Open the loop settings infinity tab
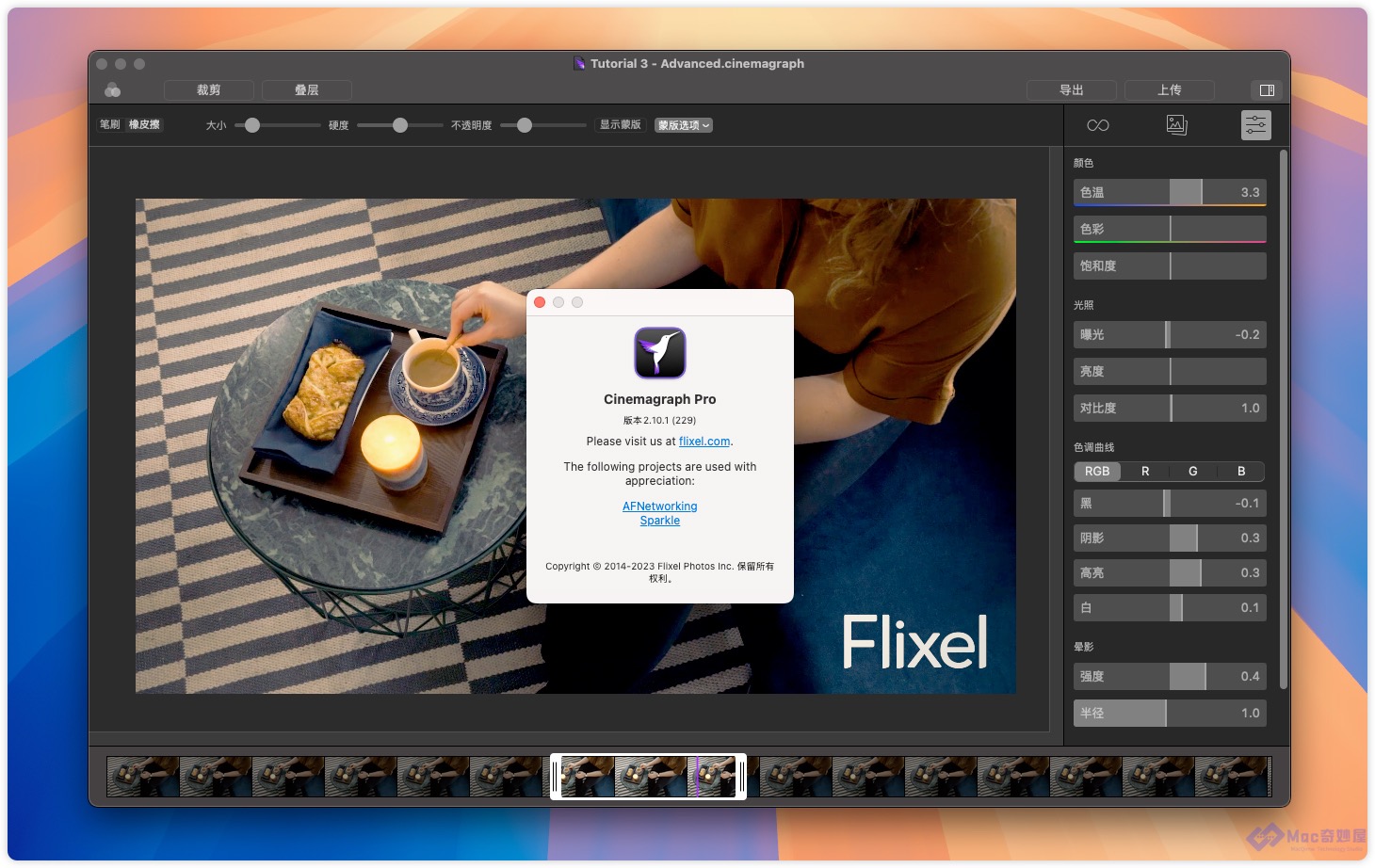This screenshot has width=1375, height=868. (1097, 125)
